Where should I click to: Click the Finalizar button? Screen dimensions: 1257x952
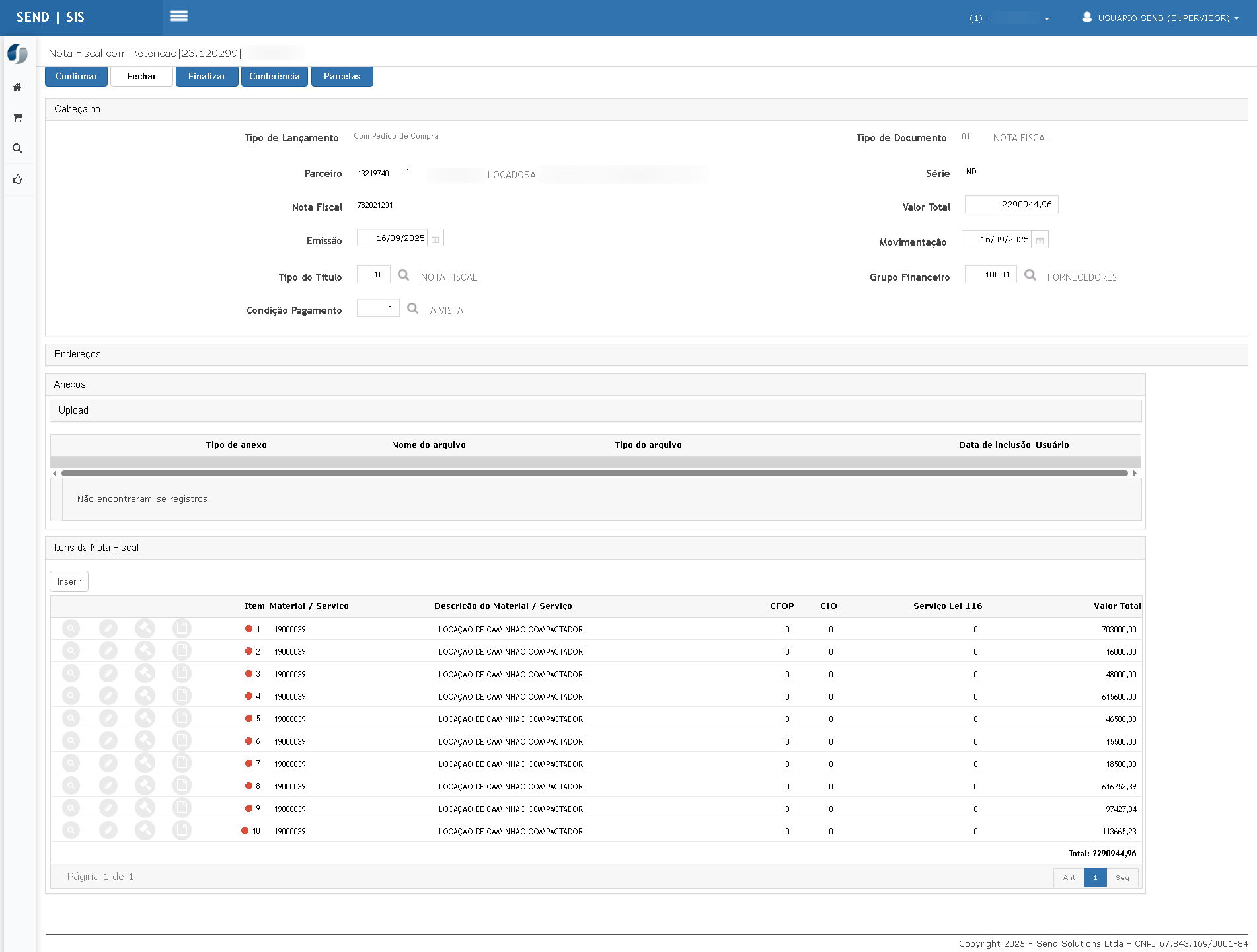[206, 77]
